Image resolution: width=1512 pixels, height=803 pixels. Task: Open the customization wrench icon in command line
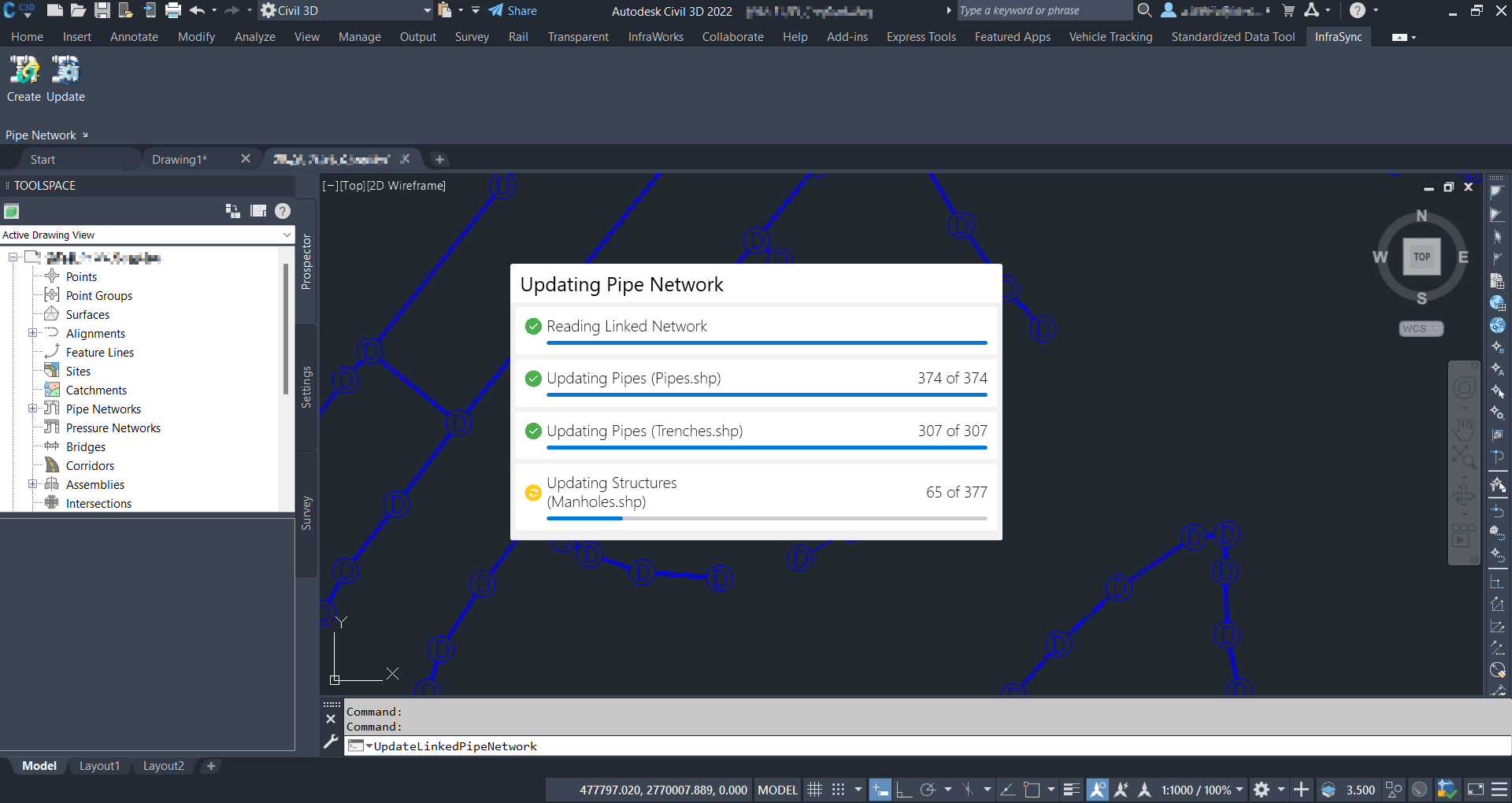click(331, 742)
